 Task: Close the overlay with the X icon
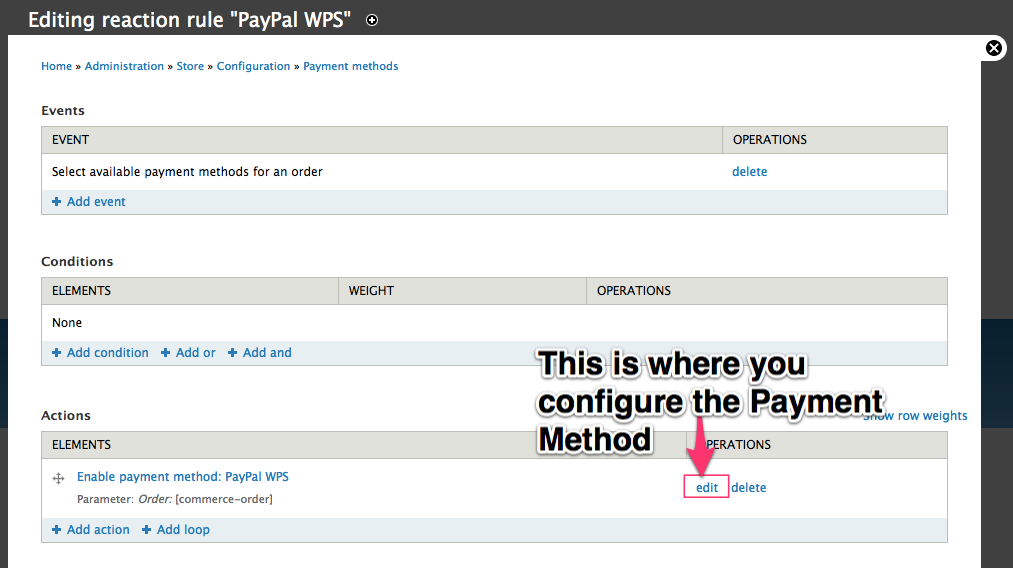(x=994, y=48)
